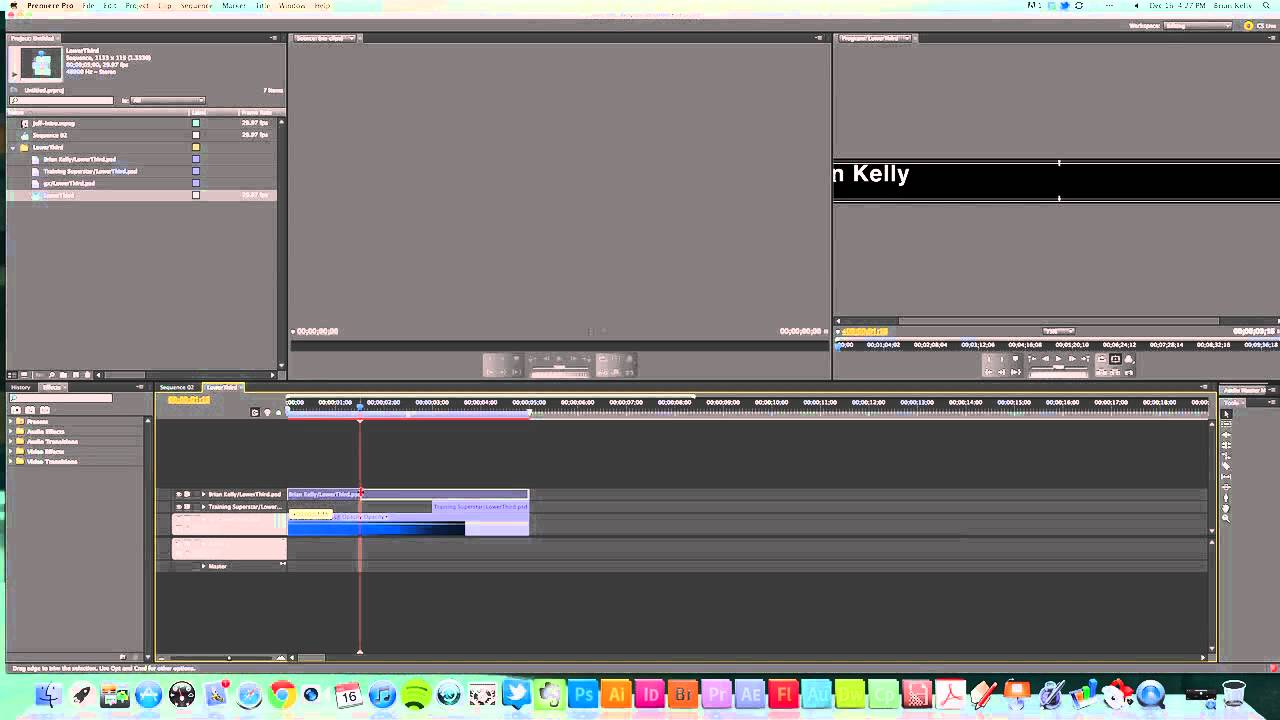Open the Program monitor zoom level dropdown
This screenshot has height=720, width=1280.
click(1058, 331)
